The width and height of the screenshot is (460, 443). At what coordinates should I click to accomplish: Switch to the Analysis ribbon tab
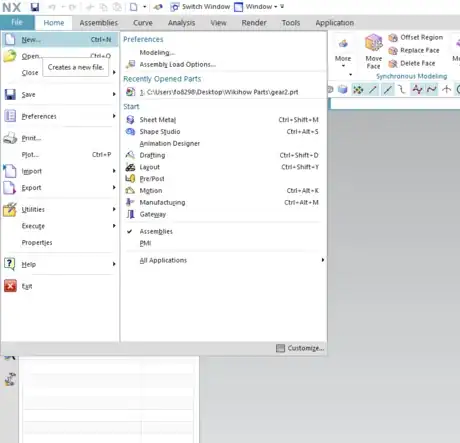tap(181, 23)
